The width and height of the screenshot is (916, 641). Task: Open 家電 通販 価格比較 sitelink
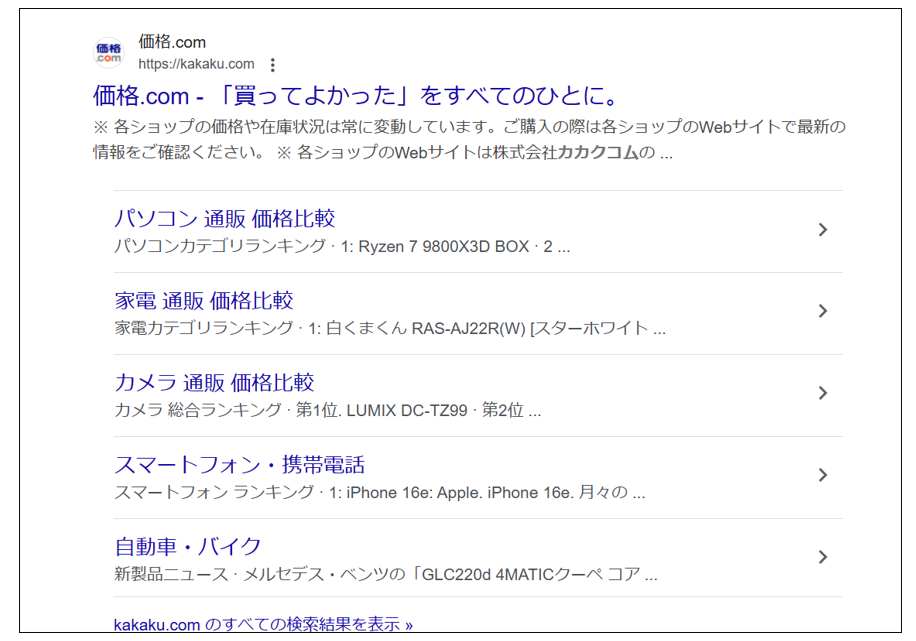click(204, 300)
